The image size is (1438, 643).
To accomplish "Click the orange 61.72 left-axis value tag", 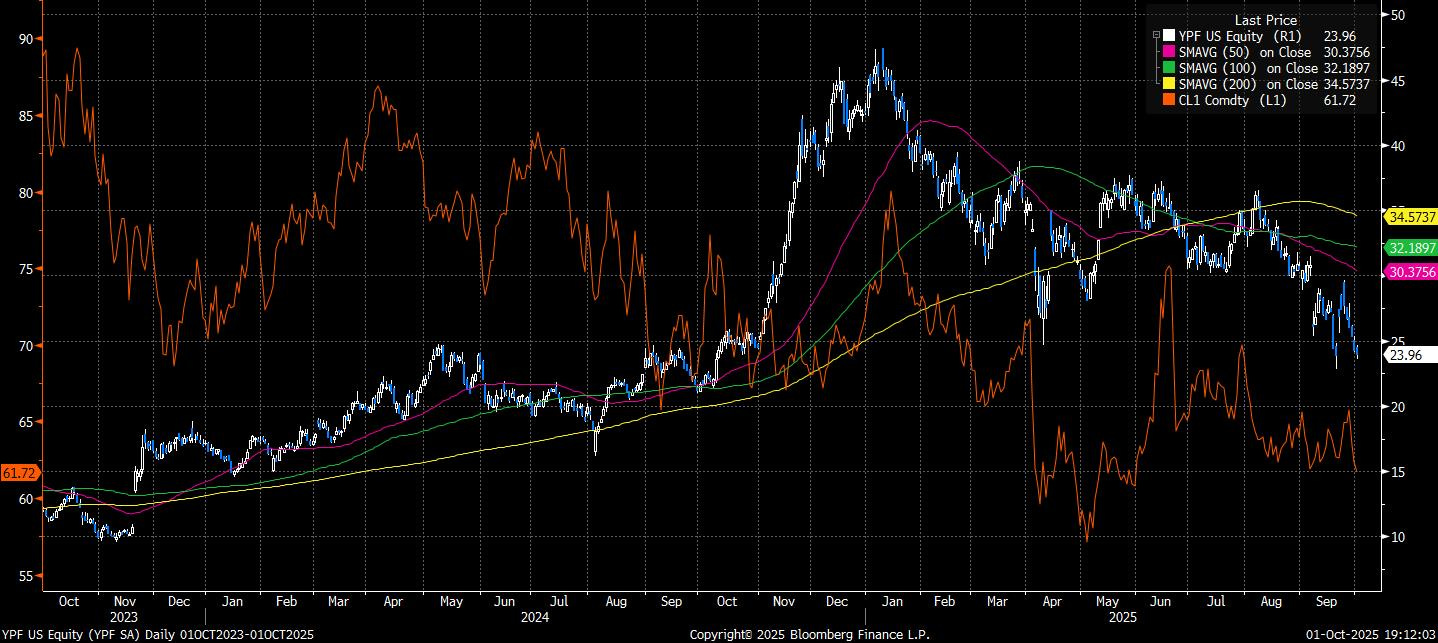I will coord(19,472).
